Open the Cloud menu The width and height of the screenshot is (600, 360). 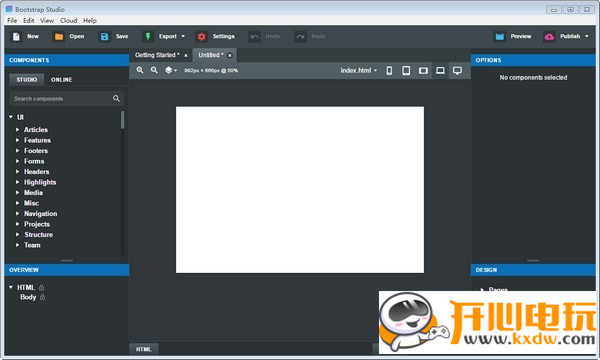tap(68, 21)
